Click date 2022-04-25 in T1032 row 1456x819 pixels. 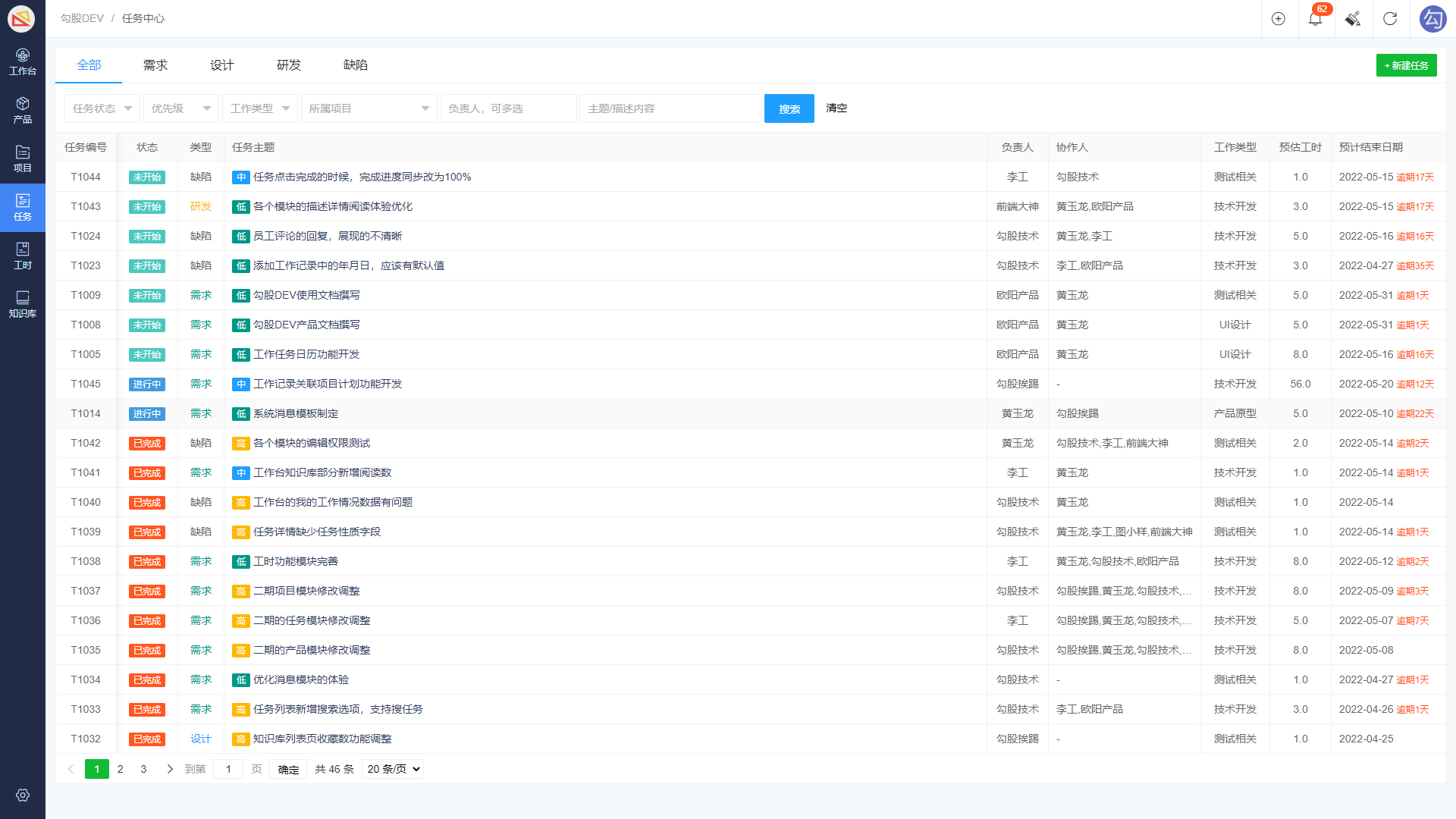[x=1367, y=739]
